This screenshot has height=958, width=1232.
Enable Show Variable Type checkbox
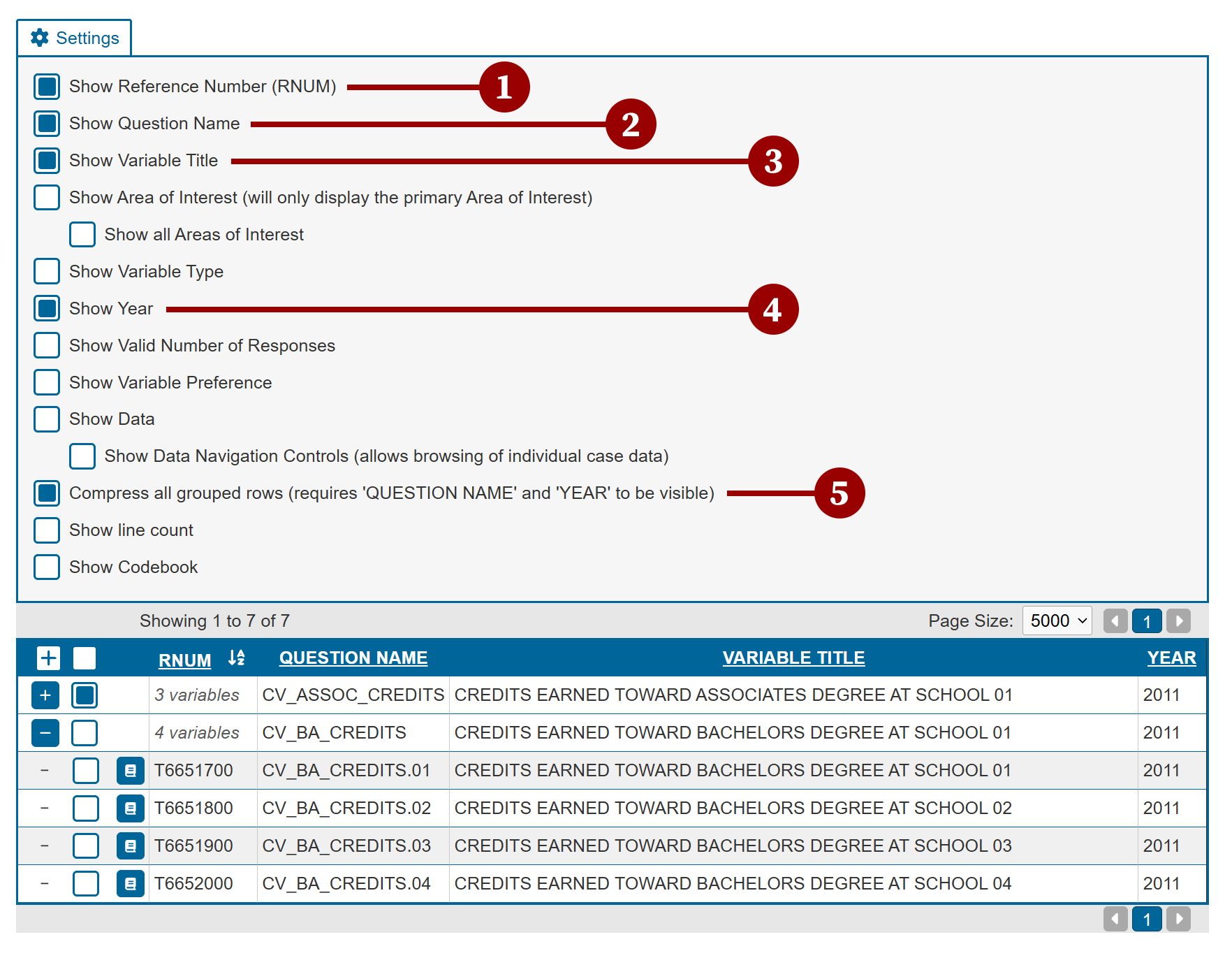(47, 272)
